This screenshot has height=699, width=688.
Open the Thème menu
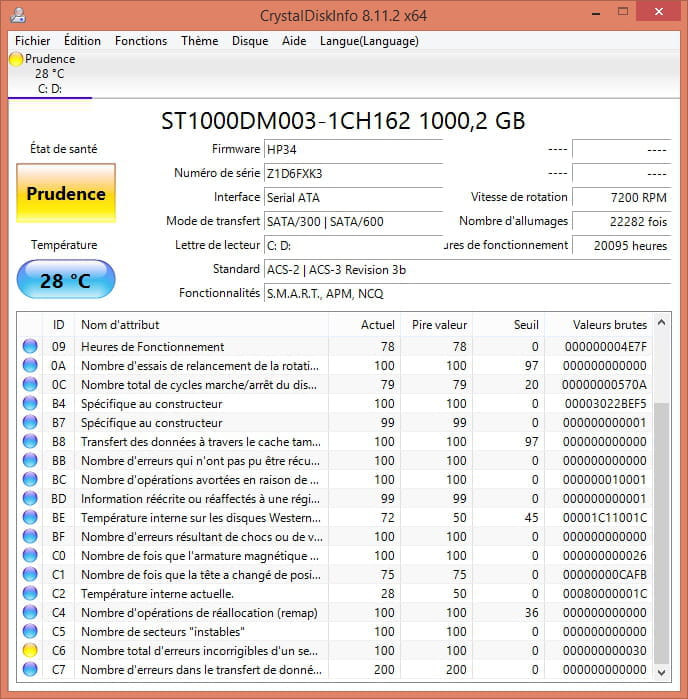click(199, 41)
